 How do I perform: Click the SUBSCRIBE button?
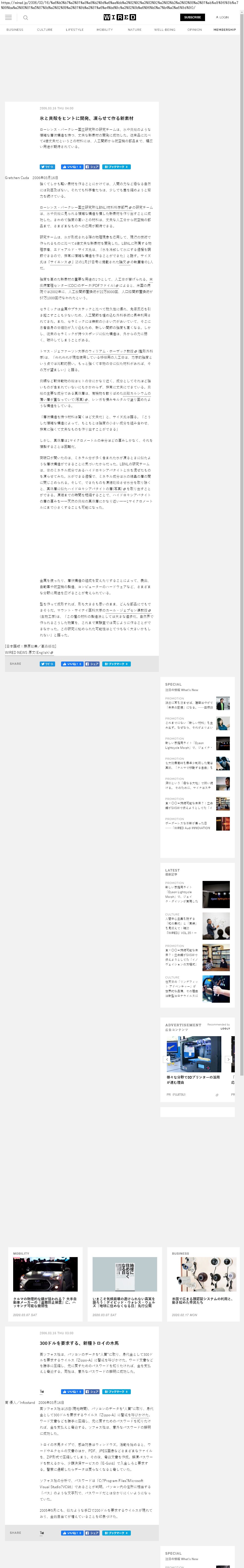pyautogui.click(x=193, y=18)
